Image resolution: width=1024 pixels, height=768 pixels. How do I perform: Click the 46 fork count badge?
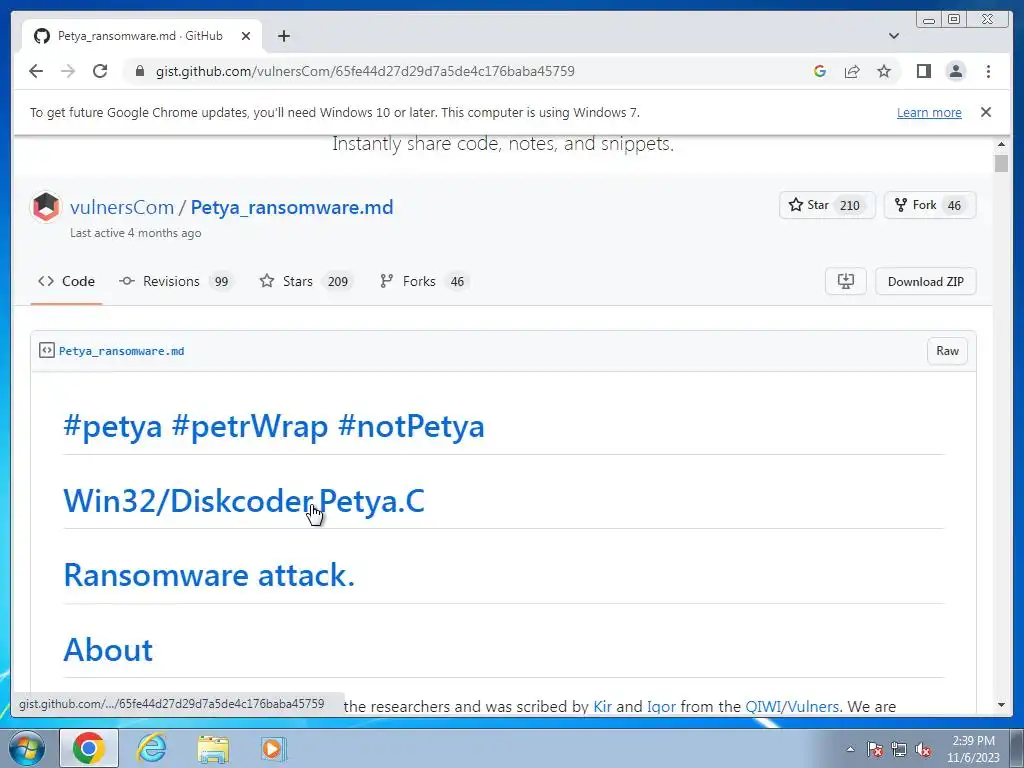[953, 205]
